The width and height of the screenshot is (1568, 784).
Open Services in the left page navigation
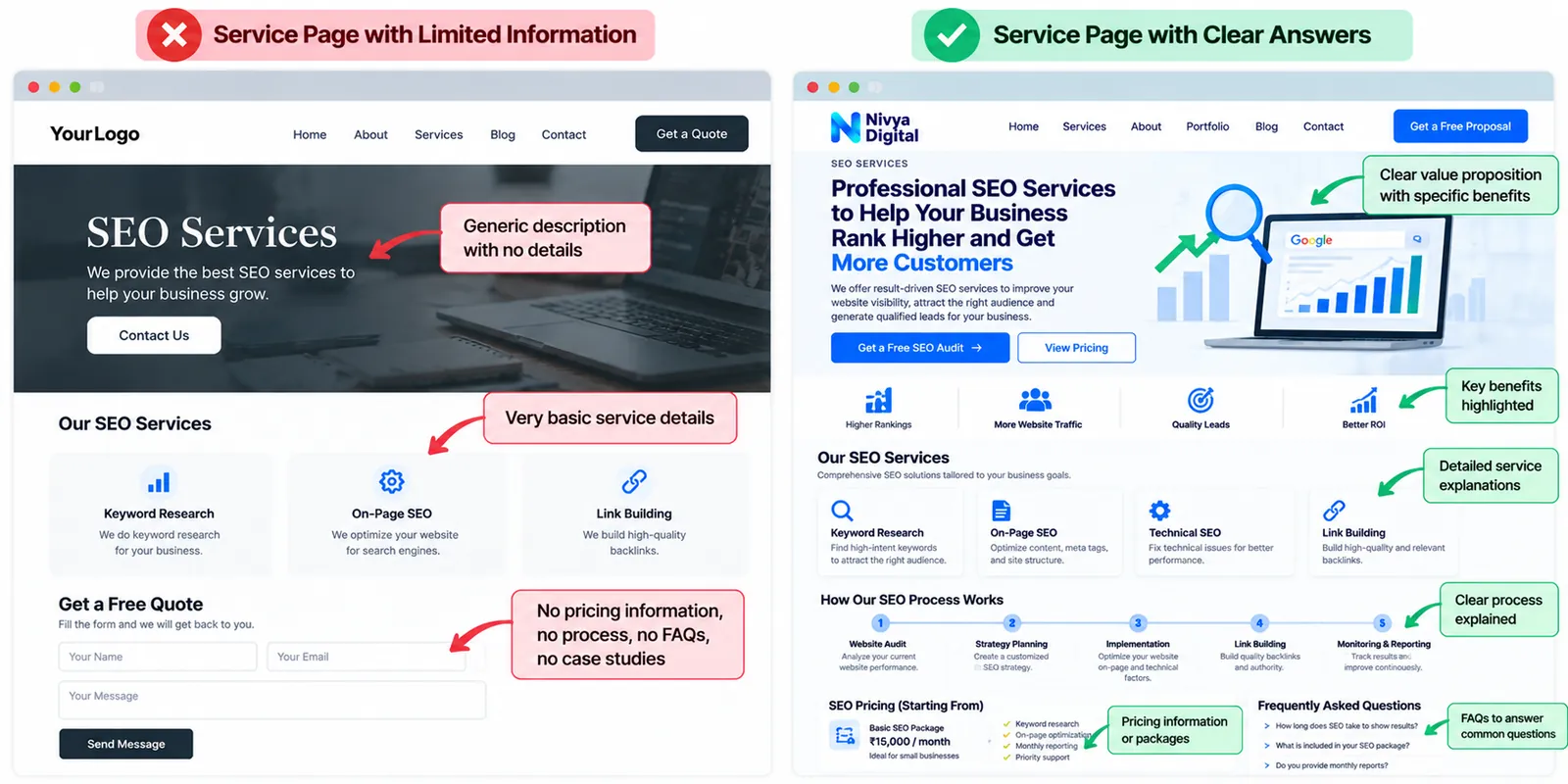tap(438, 135)
